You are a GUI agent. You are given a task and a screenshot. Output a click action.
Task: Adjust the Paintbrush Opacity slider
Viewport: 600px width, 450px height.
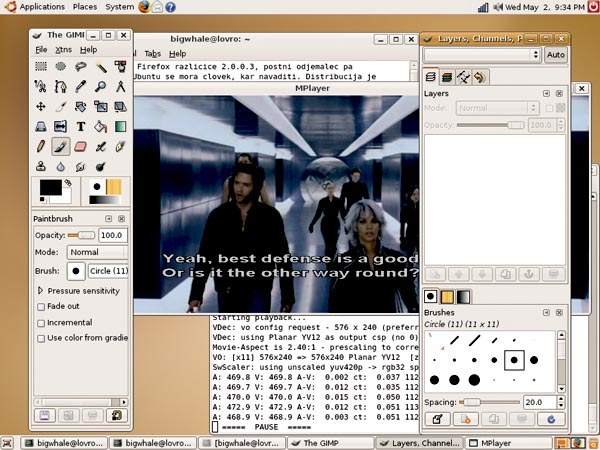81,235
